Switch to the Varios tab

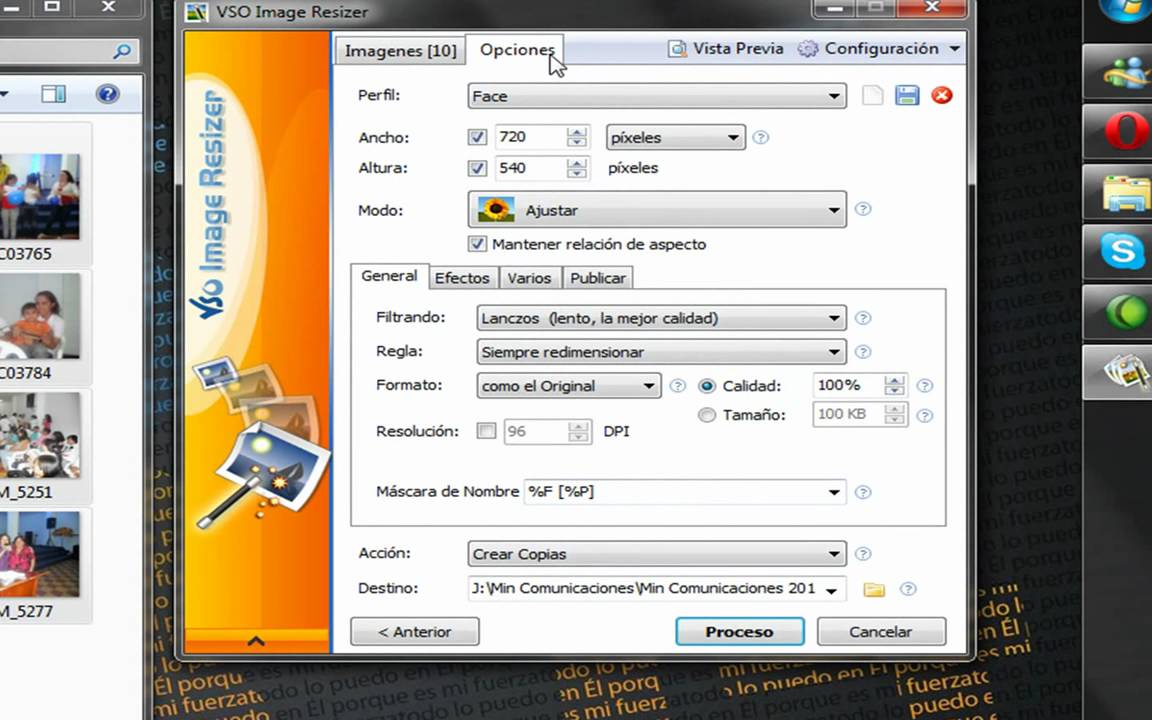point(529,278)
